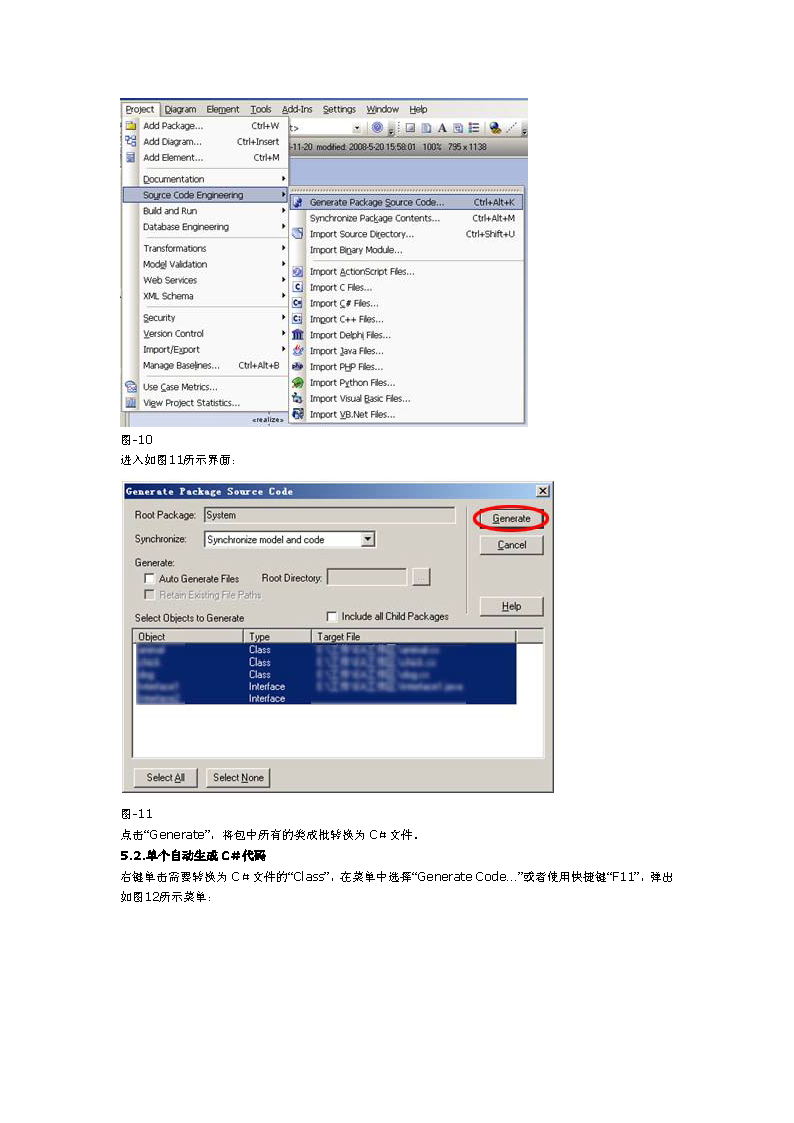794x1123 pixels.
Task: Click the Add Element icon
Action: pos(131,157)
